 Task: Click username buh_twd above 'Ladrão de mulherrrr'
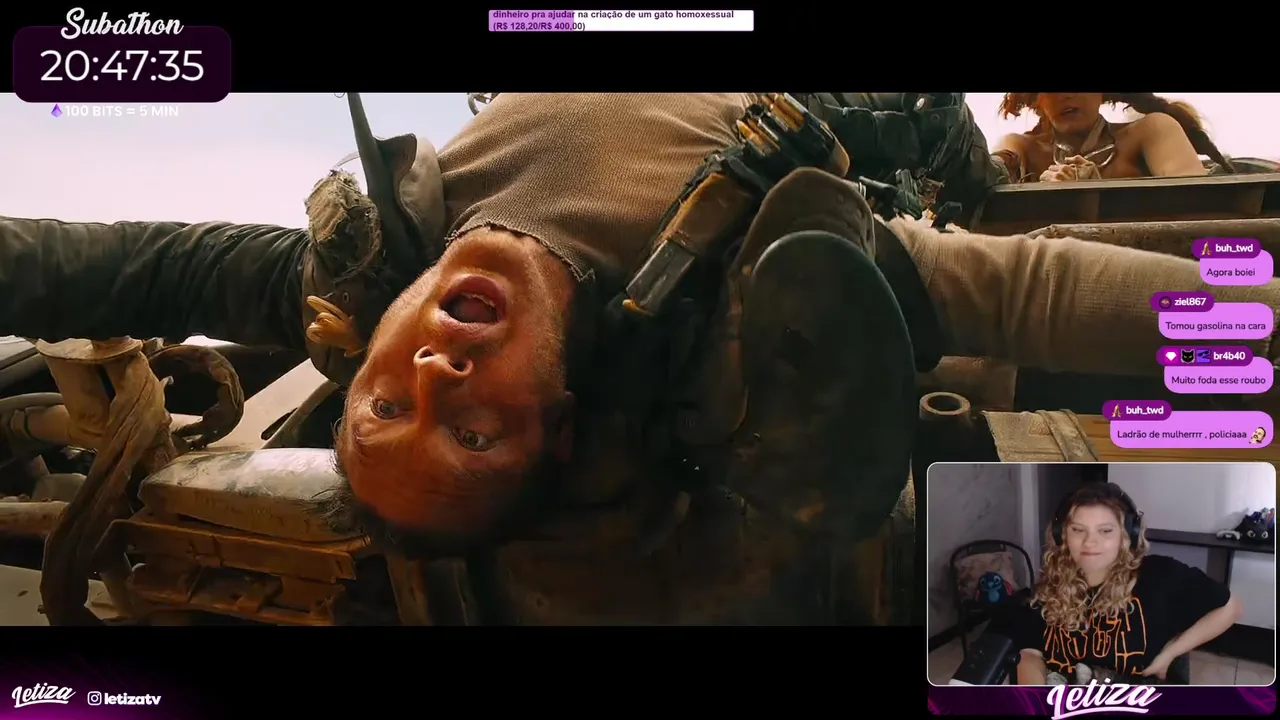(x=1145, y=410)
